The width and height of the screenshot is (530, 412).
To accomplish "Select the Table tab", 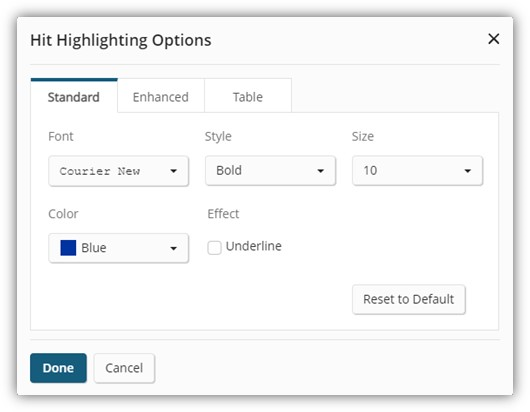I will [x=248, y=96].
